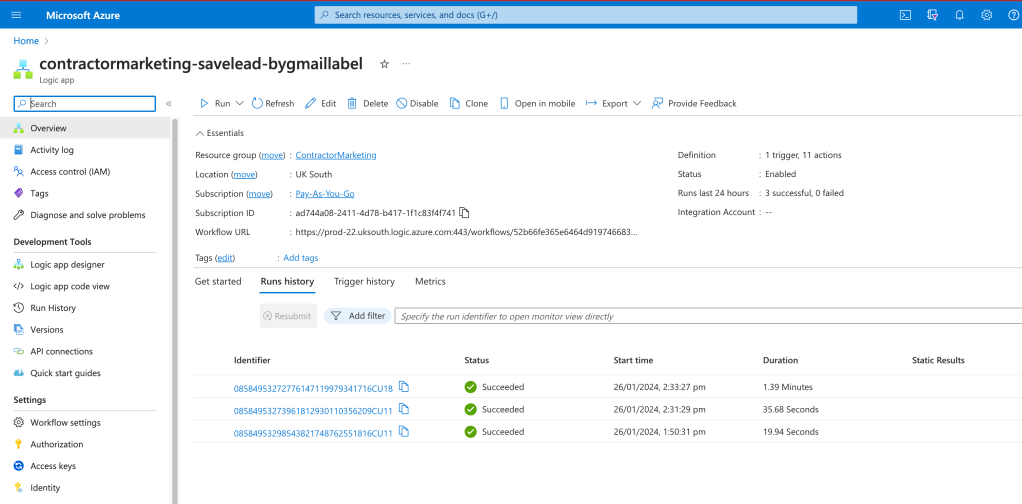1022x504 pixels.
Task: Open the ContractorMarketing resource group link
Action: point(336,155)
